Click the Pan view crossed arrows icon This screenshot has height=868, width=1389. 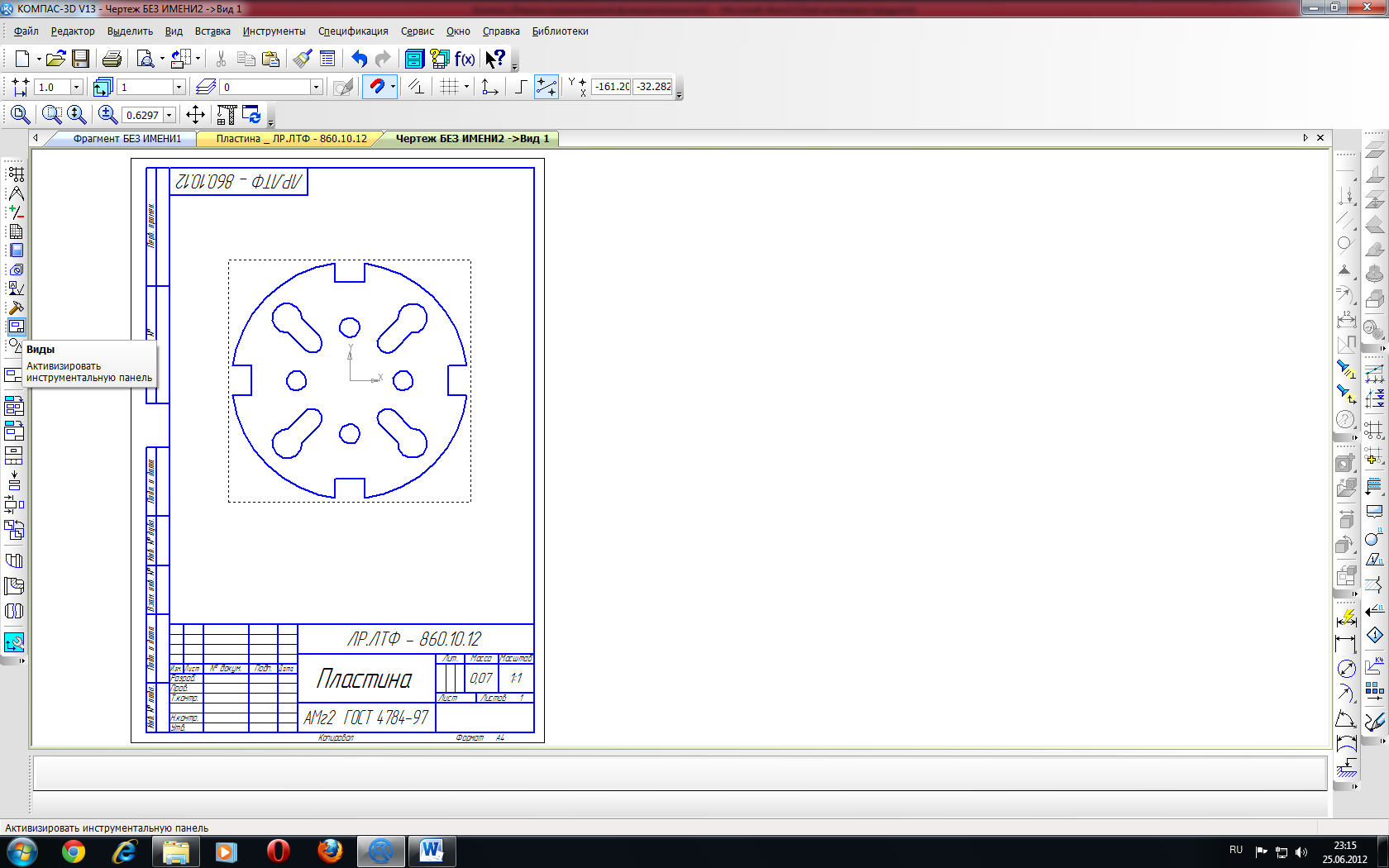pyautogui.click(x=196, y=115)
